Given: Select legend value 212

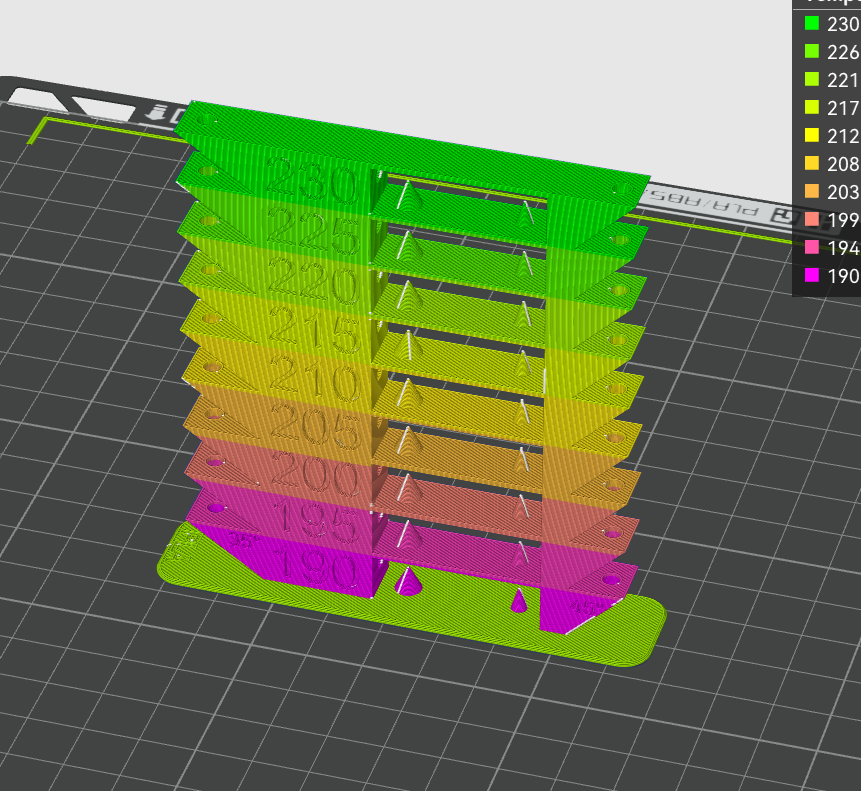Looking at the screenshot, I should [x=843, y=136].
